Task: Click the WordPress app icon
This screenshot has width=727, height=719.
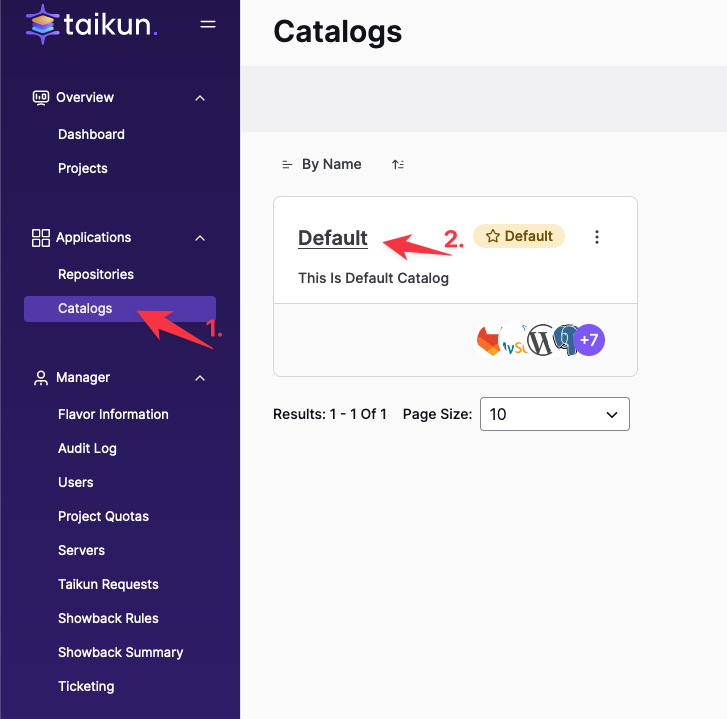Action: [540, 340]
